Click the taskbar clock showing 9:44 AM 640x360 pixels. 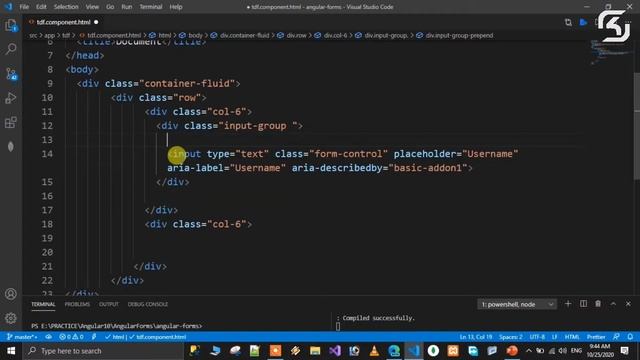pos(600,351)
